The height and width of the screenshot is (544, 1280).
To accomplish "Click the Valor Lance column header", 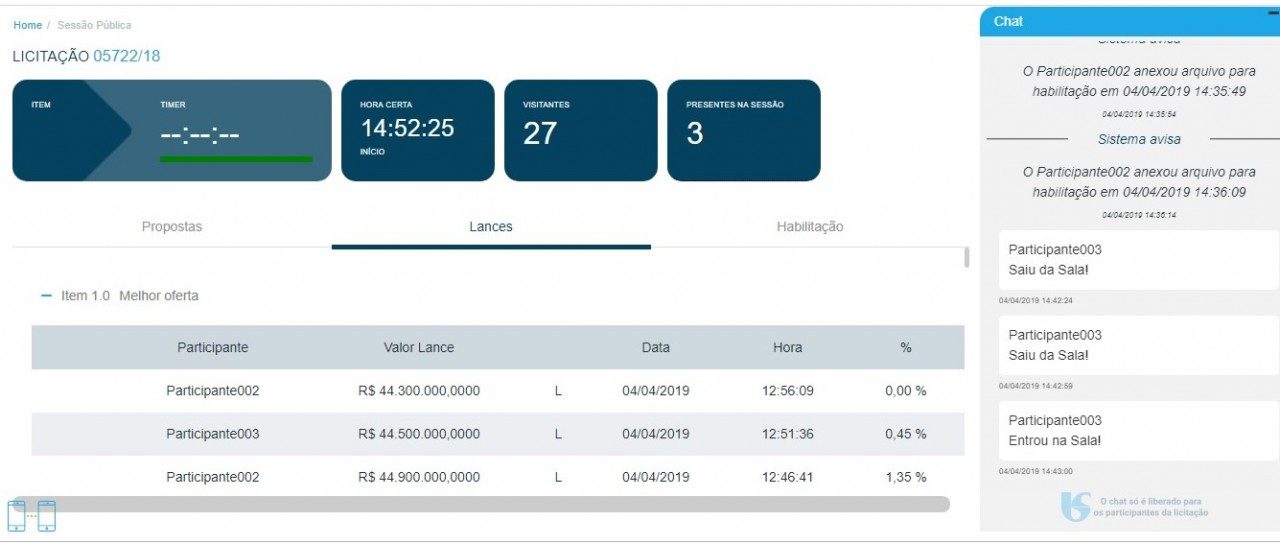I will tap(418, 348).
